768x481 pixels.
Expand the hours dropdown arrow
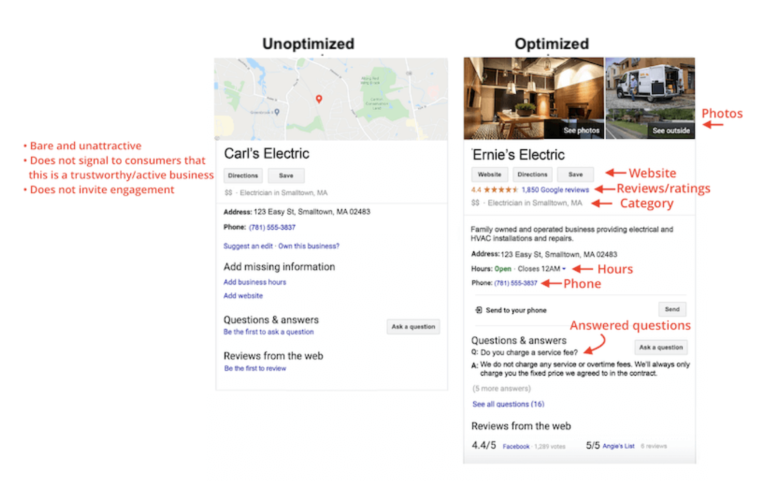click(564, 269)
